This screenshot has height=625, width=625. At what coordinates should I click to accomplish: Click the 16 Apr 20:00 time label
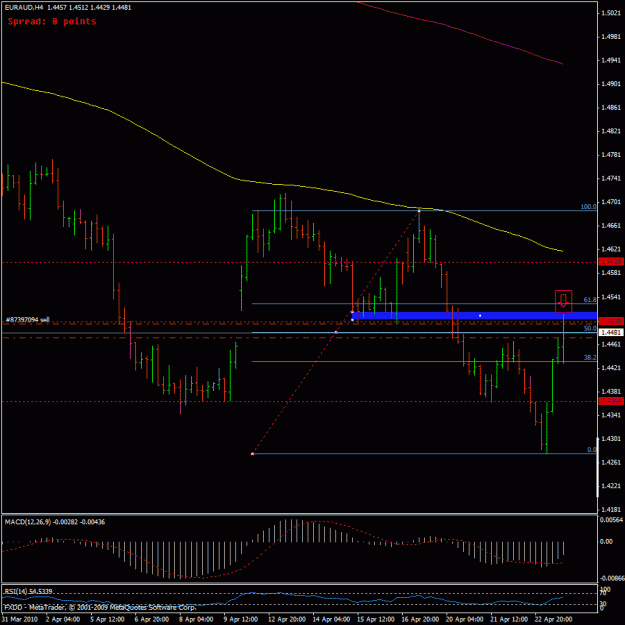pos(420,619)
